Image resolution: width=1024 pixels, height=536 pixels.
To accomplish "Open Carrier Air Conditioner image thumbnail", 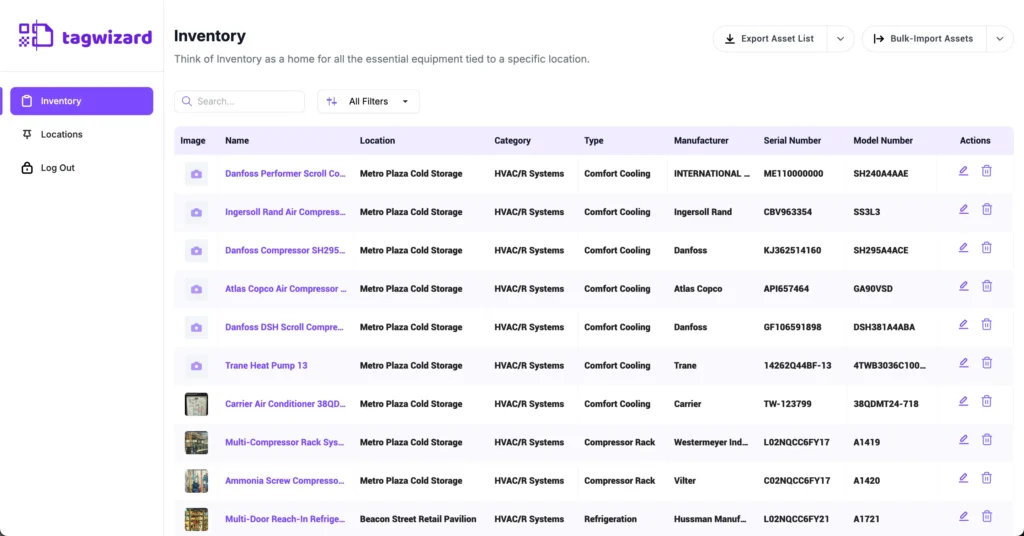I will click(x=196, y=404).
